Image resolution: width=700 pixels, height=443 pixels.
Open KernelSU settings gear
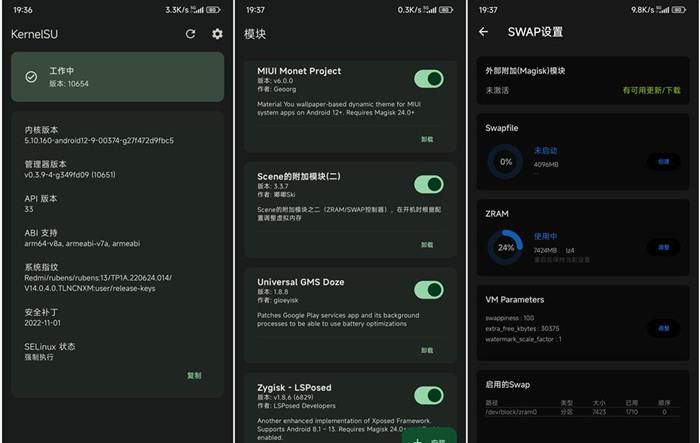(x=217, y=34)
